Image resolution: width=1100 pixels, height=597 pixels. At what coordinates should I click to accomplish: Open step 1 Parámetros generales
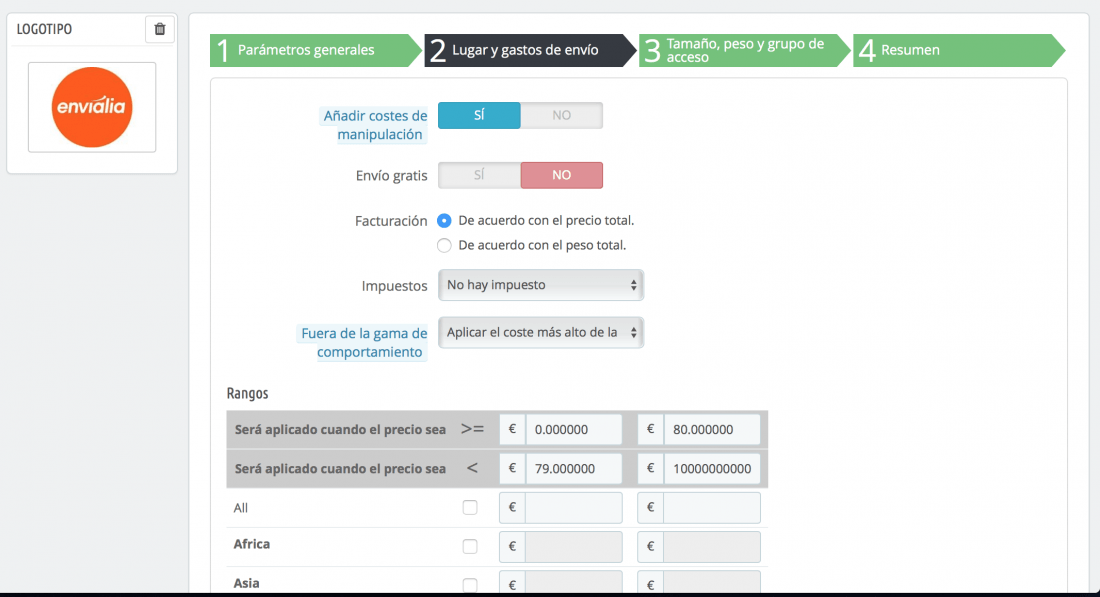(x=314, y=51)
